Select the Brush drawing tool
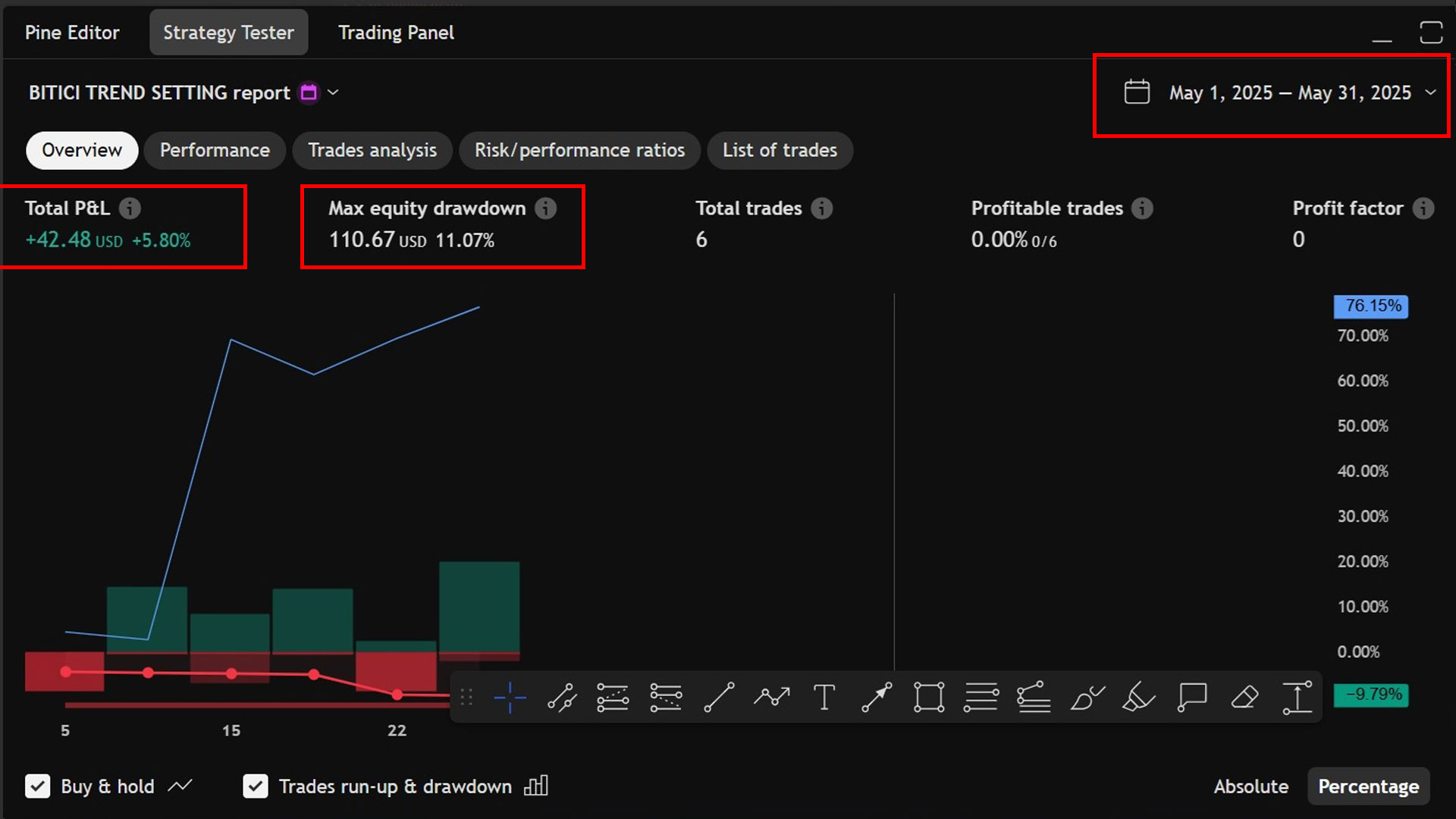 click(x=1087, y=698)
